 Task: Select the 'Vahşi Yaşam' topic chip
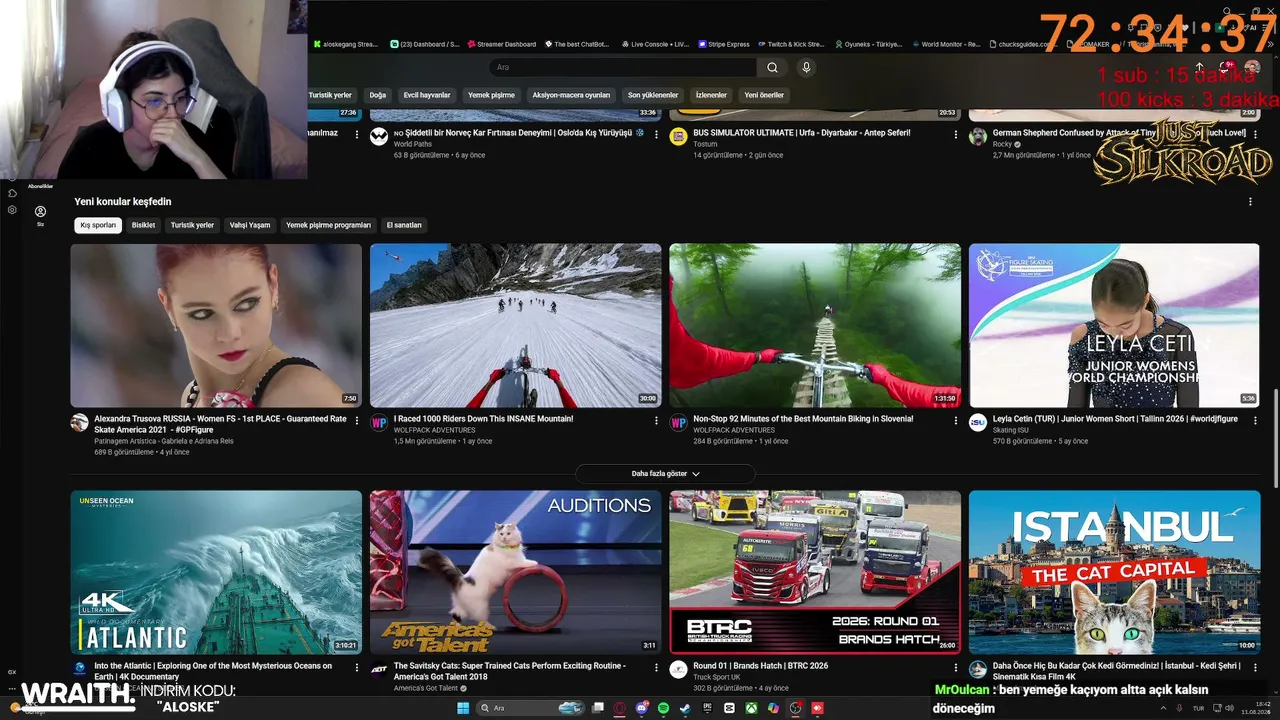click(x=250, y=225)
